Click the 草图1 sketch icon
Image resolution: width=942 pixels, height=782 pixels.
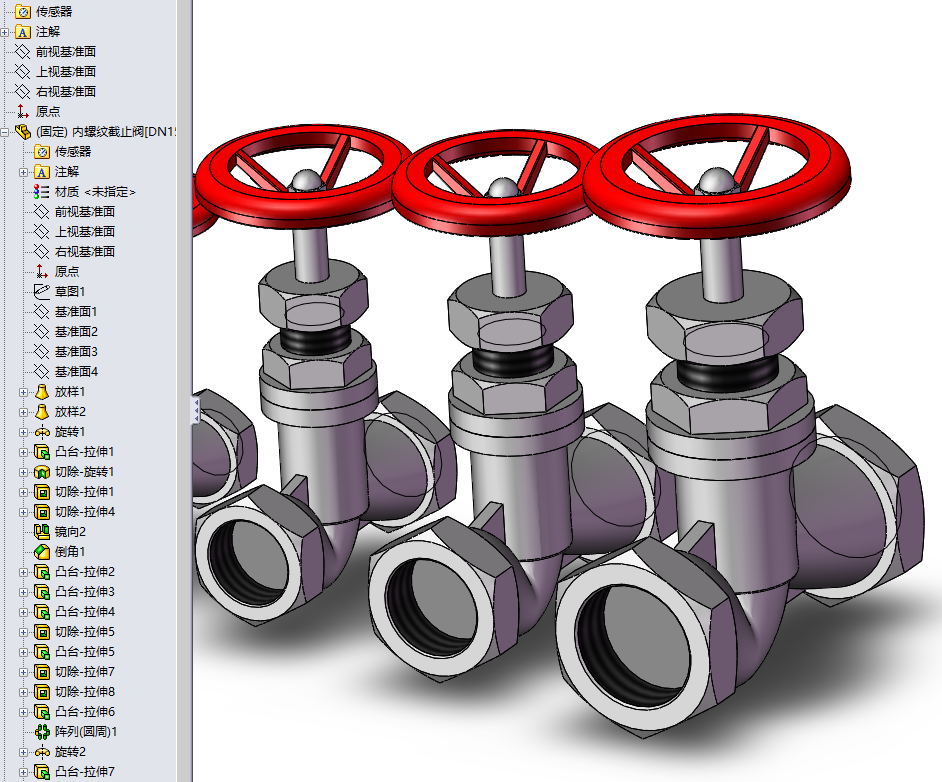[42, 291]
